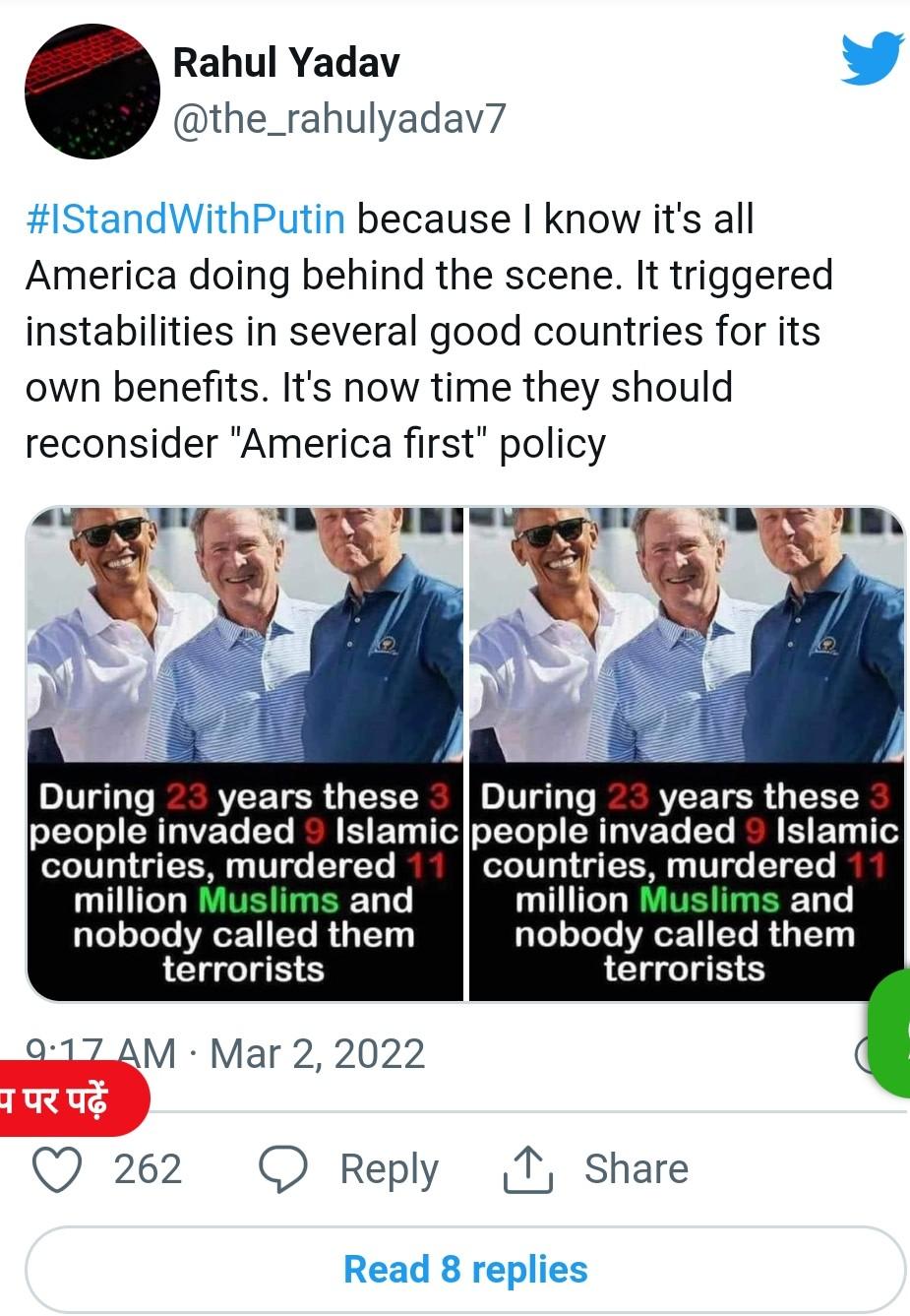Open the left attached meme image
The image size is (910, 1316).
pos(244,754)
